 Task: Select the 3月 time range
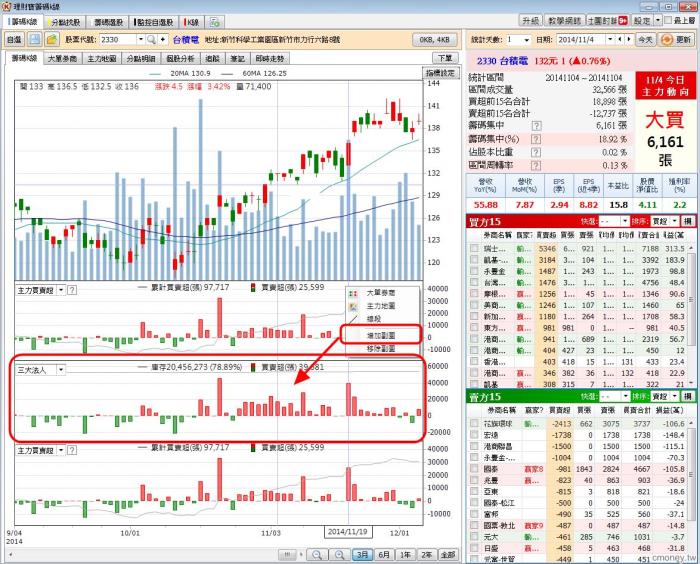point(362,555)
